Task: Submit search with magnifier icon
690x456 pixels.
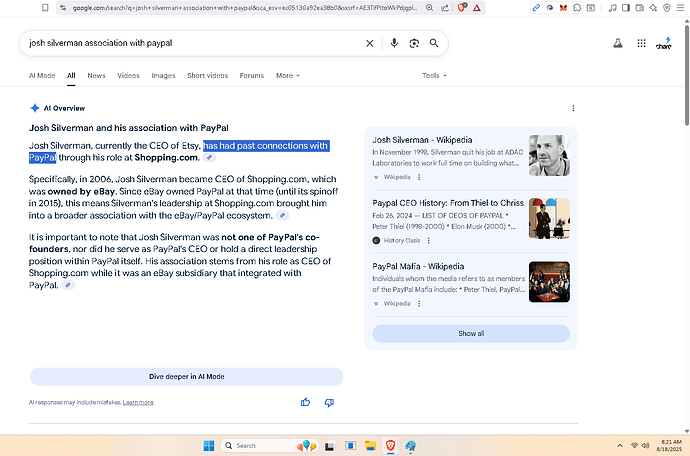Action: (x=434, y=43)
